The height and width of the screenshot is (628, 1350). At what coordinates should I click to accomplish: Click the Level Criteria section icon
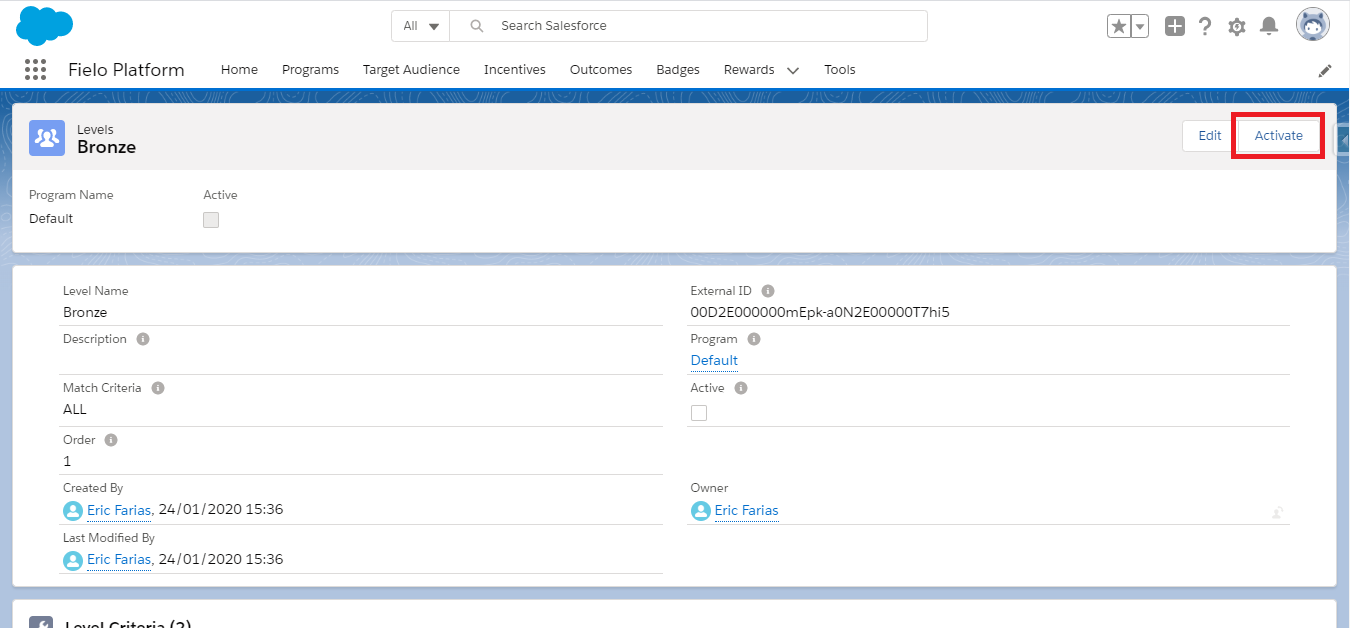(41, 622)
